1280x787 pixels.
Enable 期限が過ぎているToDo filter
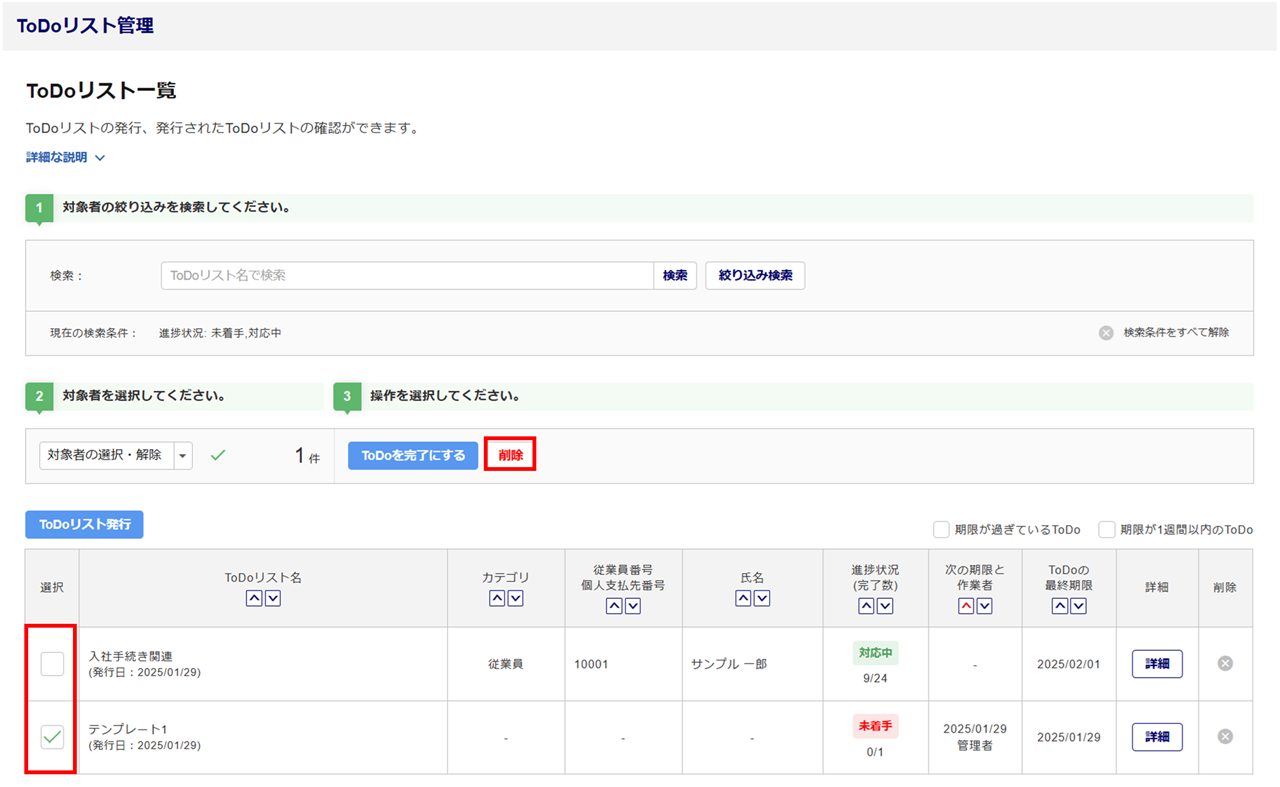click(941, 530)
